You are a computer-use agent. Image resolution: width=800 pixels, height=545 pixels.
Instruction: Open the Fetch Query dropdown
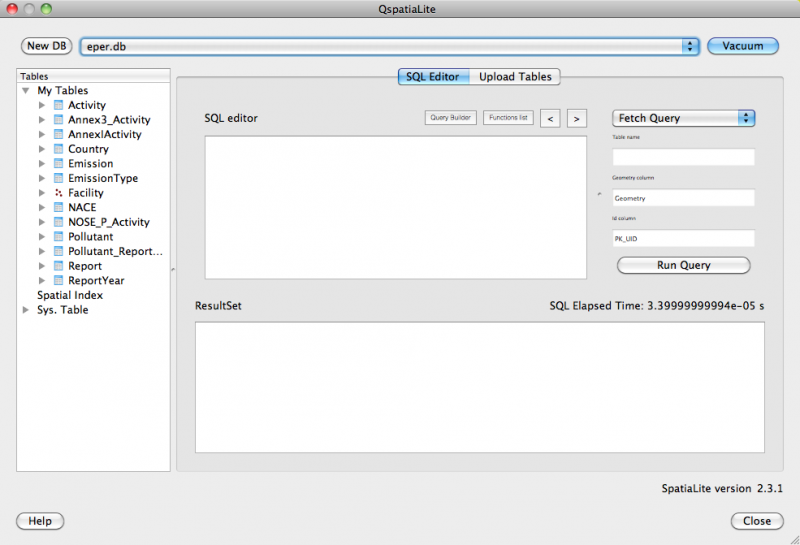(x=683, y=118)
